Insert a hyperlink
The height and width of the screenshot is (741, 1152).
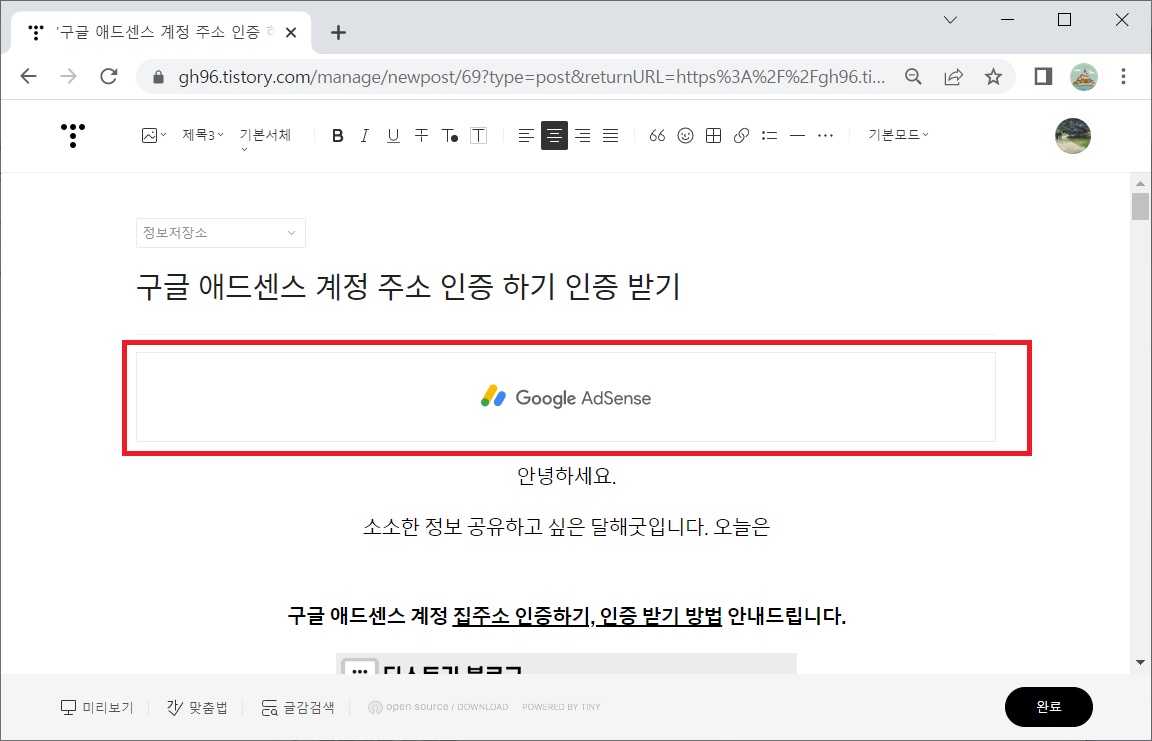pyautogui.click(x=741, y=135)
